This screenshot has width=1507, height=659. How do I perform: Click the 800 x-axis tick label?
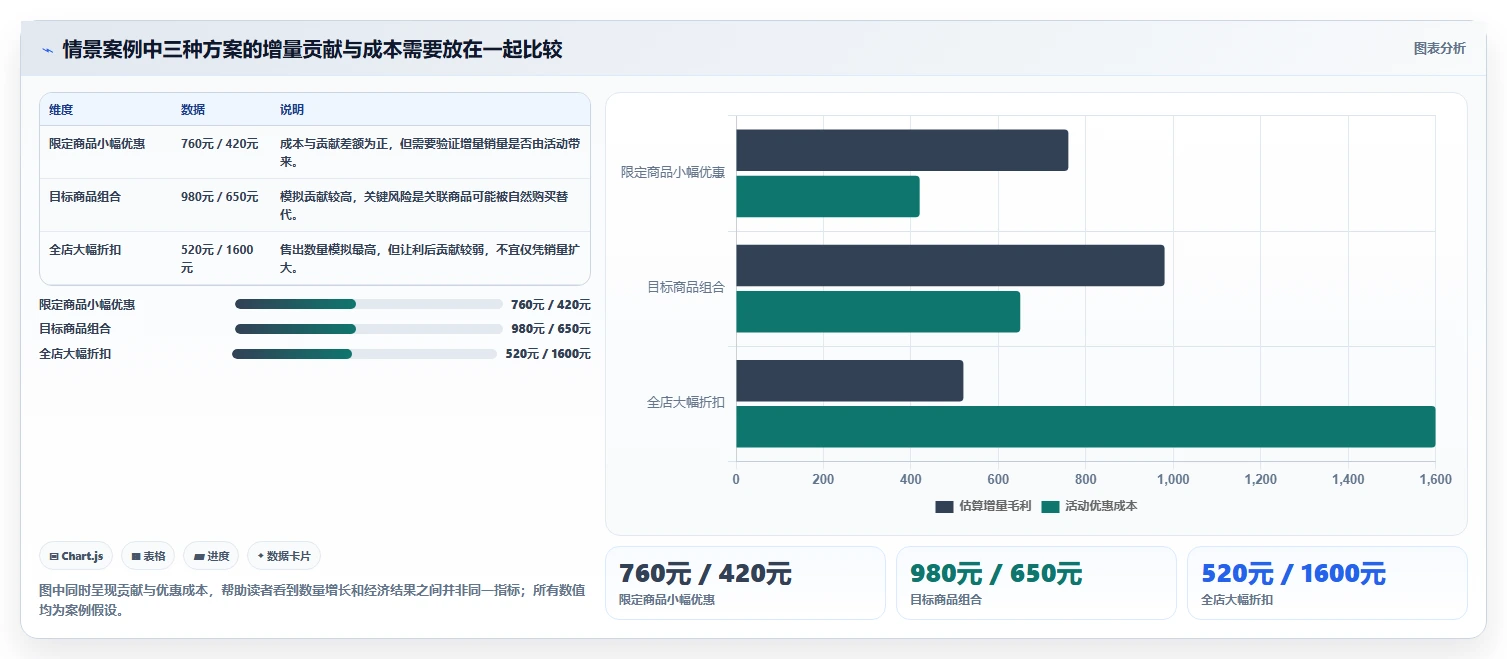1086,480
